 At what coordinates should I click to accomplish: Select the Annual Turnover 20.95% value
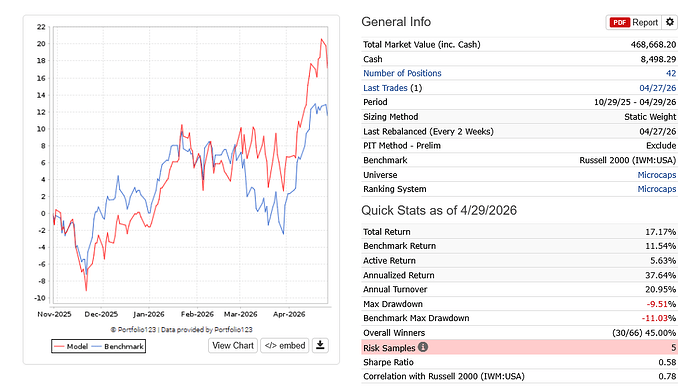pos(661,289)
